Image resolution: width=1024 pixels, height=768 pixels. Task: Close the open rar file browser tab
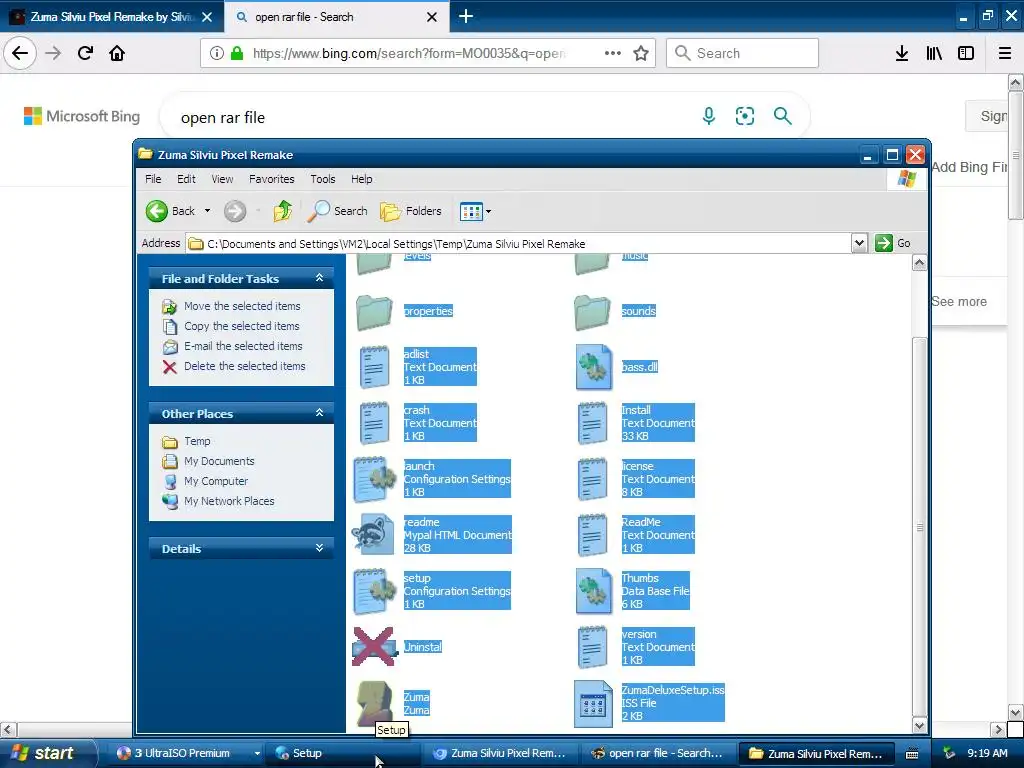pyautogui.click(x=432, y=17)
